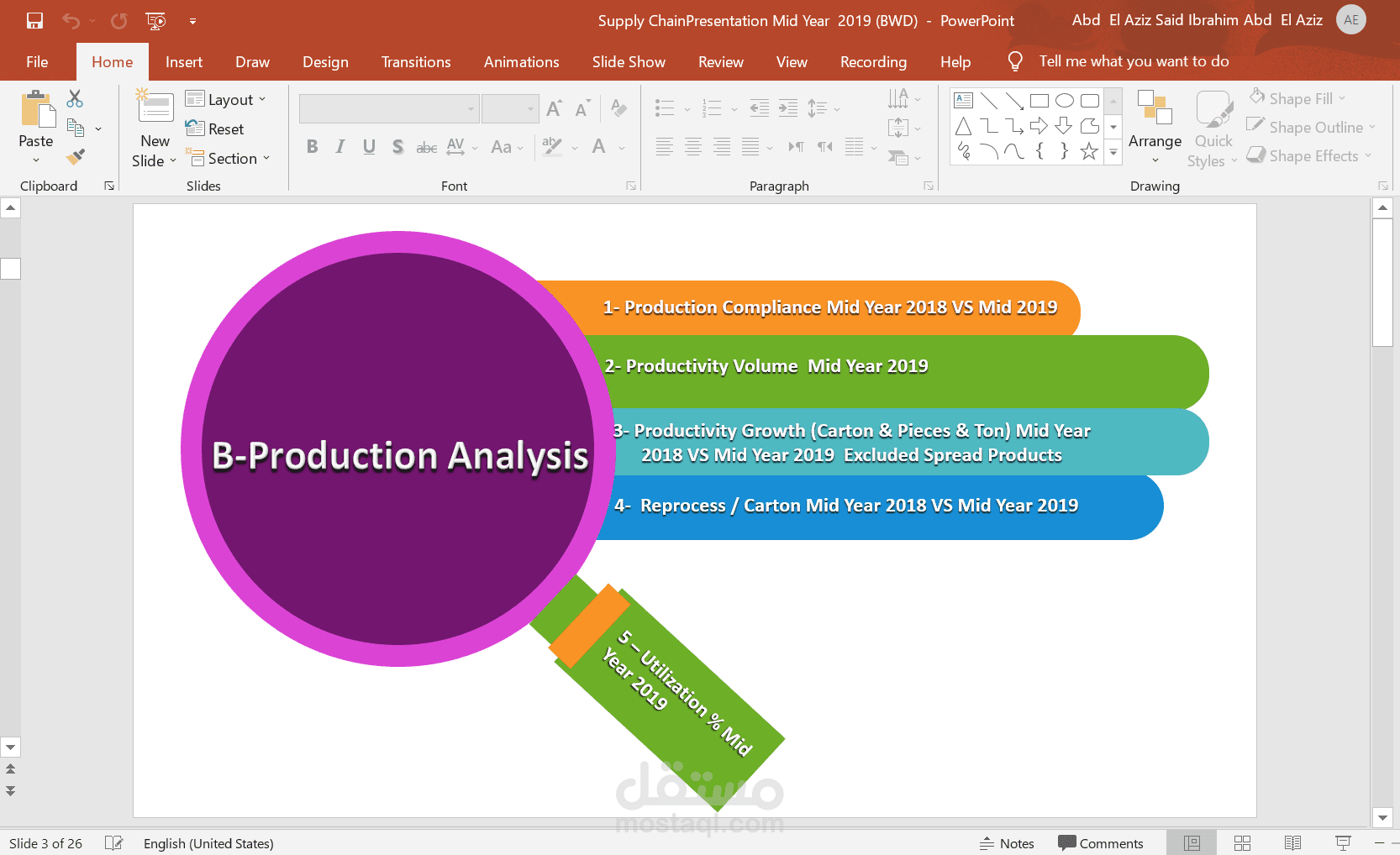Copy selection with the Copy icon
The width and height of the screenshot is (1400, 855).
tap(76, 128)
